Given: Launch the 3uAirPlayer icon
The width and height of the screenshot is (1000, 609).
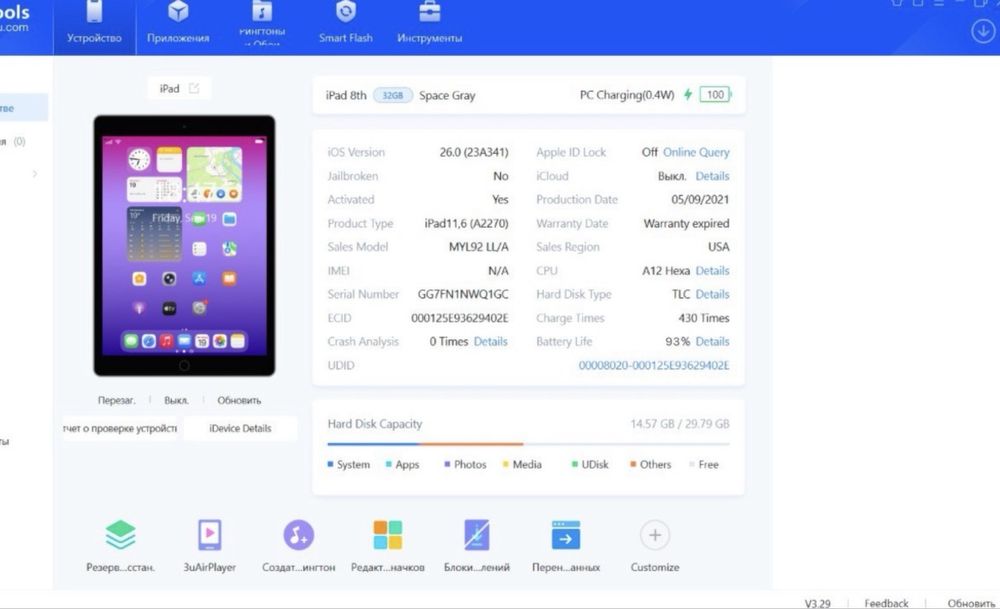Looking at the screenshot, I should (210, 534).
